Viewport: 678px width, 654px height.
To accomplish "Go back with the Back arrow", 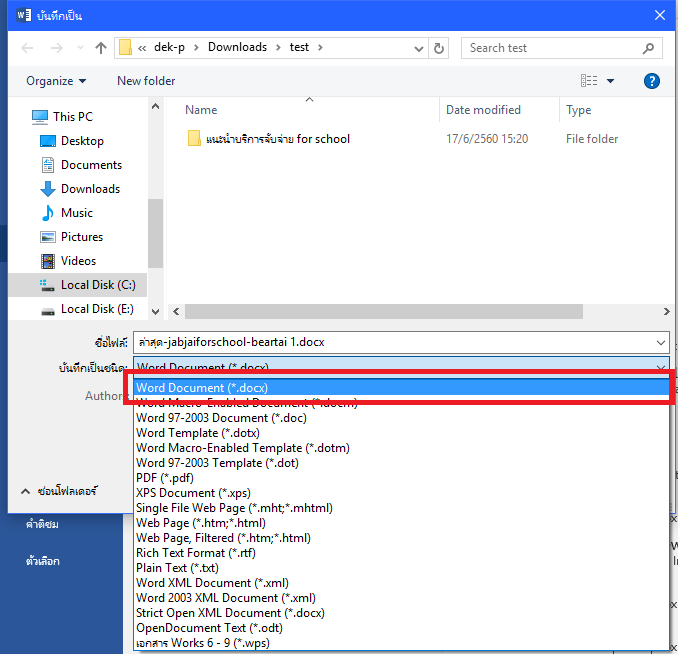I will [x=27, y=48].
